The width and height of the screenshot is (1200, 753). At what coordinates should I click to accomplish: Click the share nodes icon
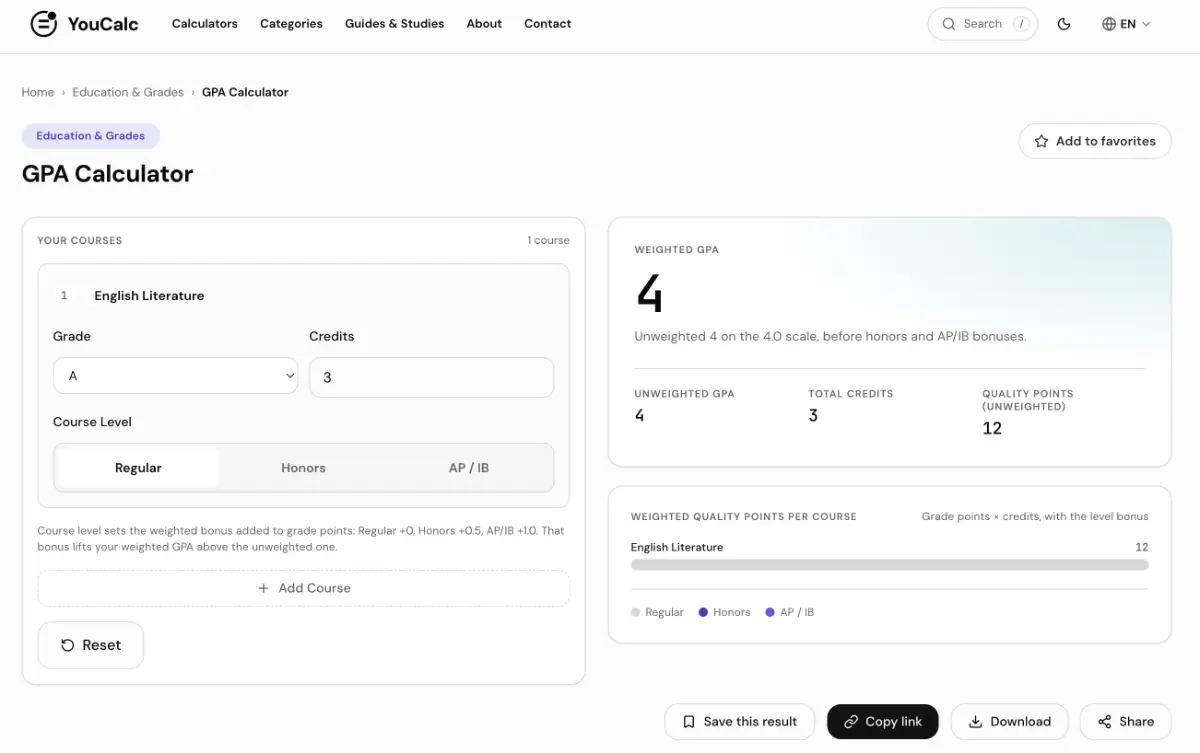1104,721
